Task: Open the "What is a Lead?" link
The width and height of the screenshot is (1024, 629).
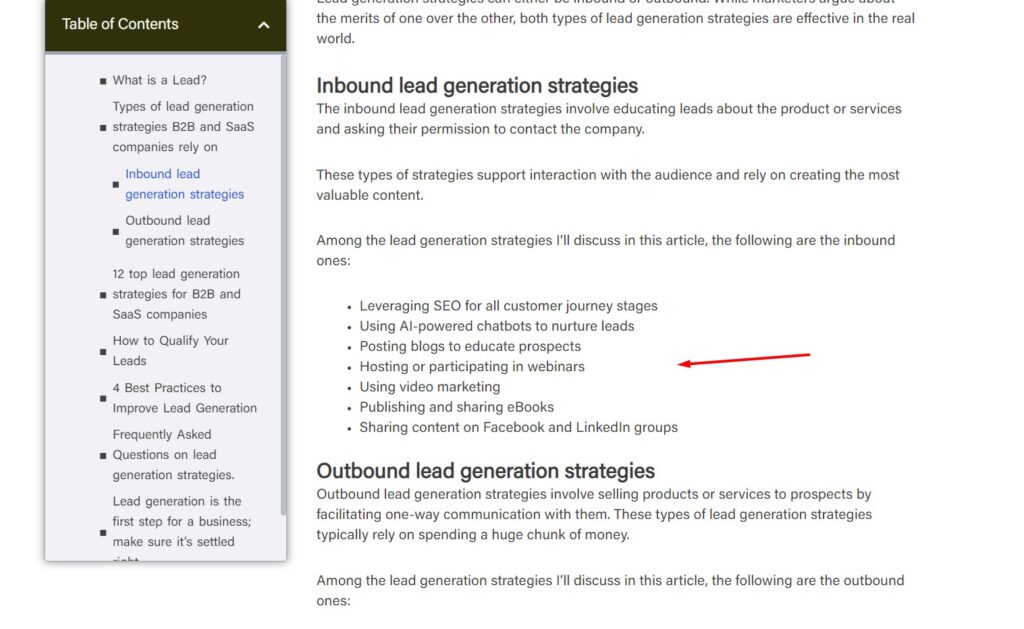Action: click(x=159, y=80)
